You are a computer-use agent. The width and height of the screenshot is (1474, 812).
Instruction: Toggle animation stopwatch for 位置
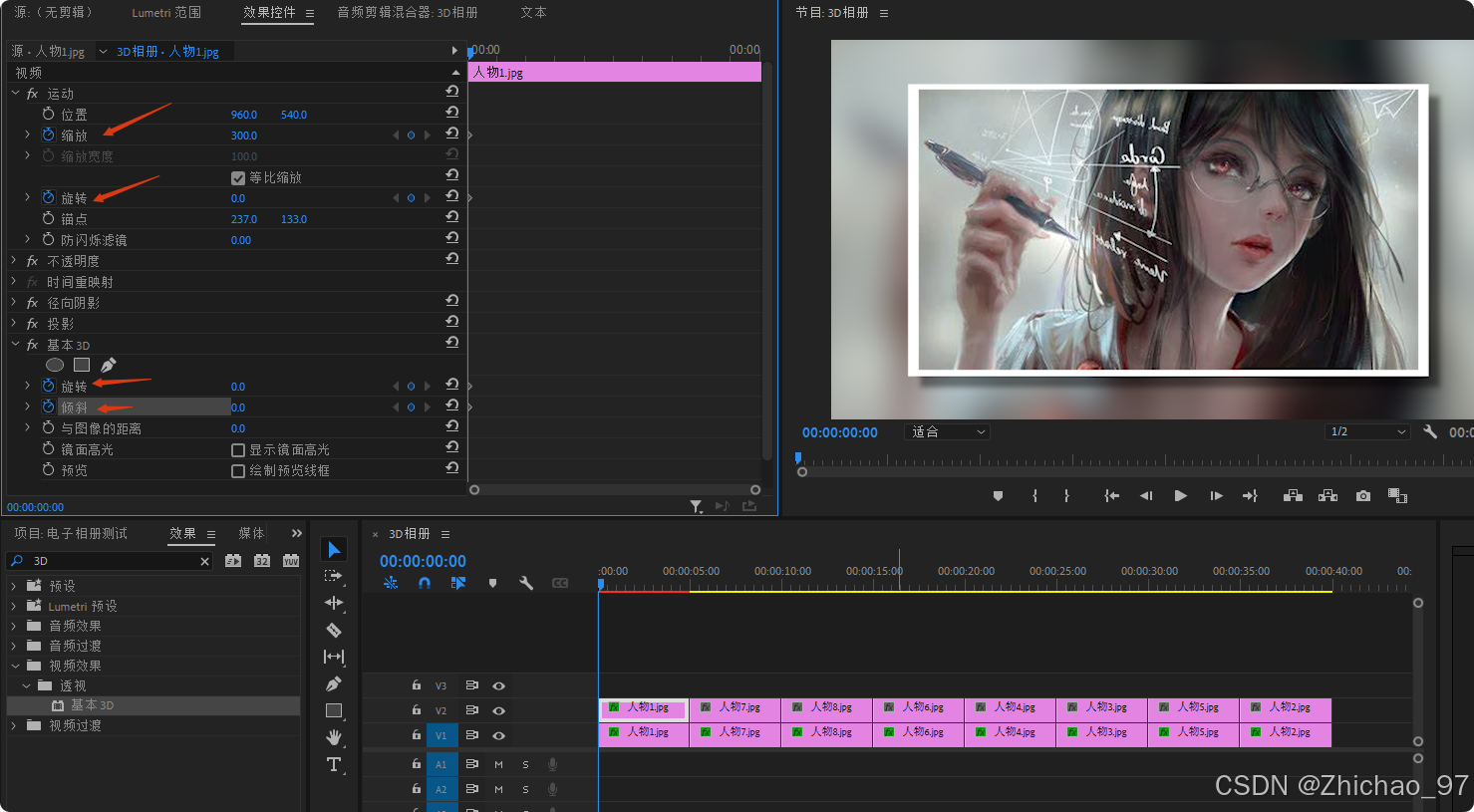click(x=48, y=114)
